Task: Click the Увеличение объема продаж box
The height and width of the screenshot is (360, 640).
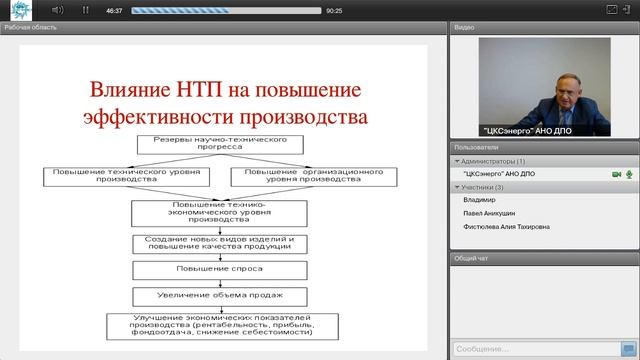Action: pos(220,297)
